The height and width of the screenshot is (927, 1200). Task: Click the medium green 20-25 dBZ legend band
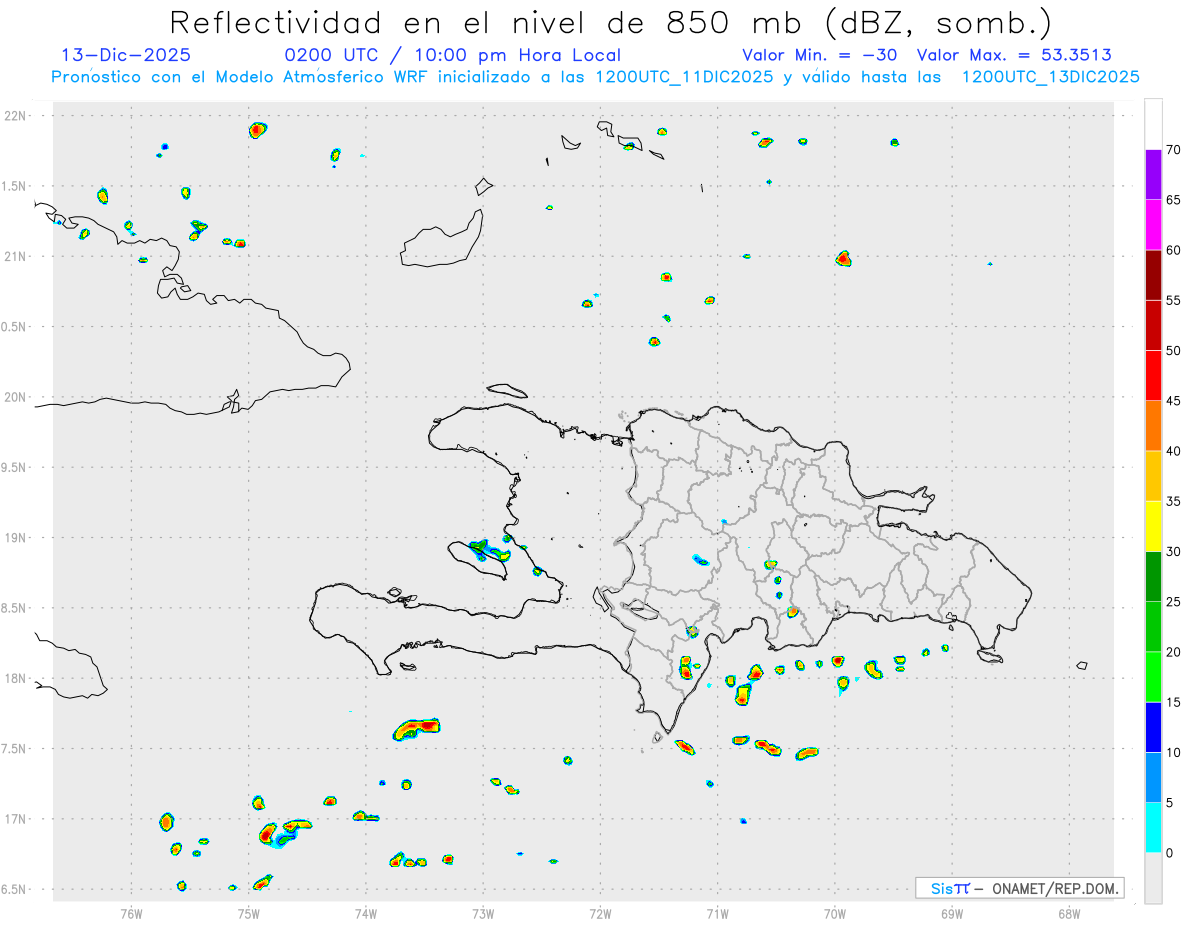tap(1153, 626)
